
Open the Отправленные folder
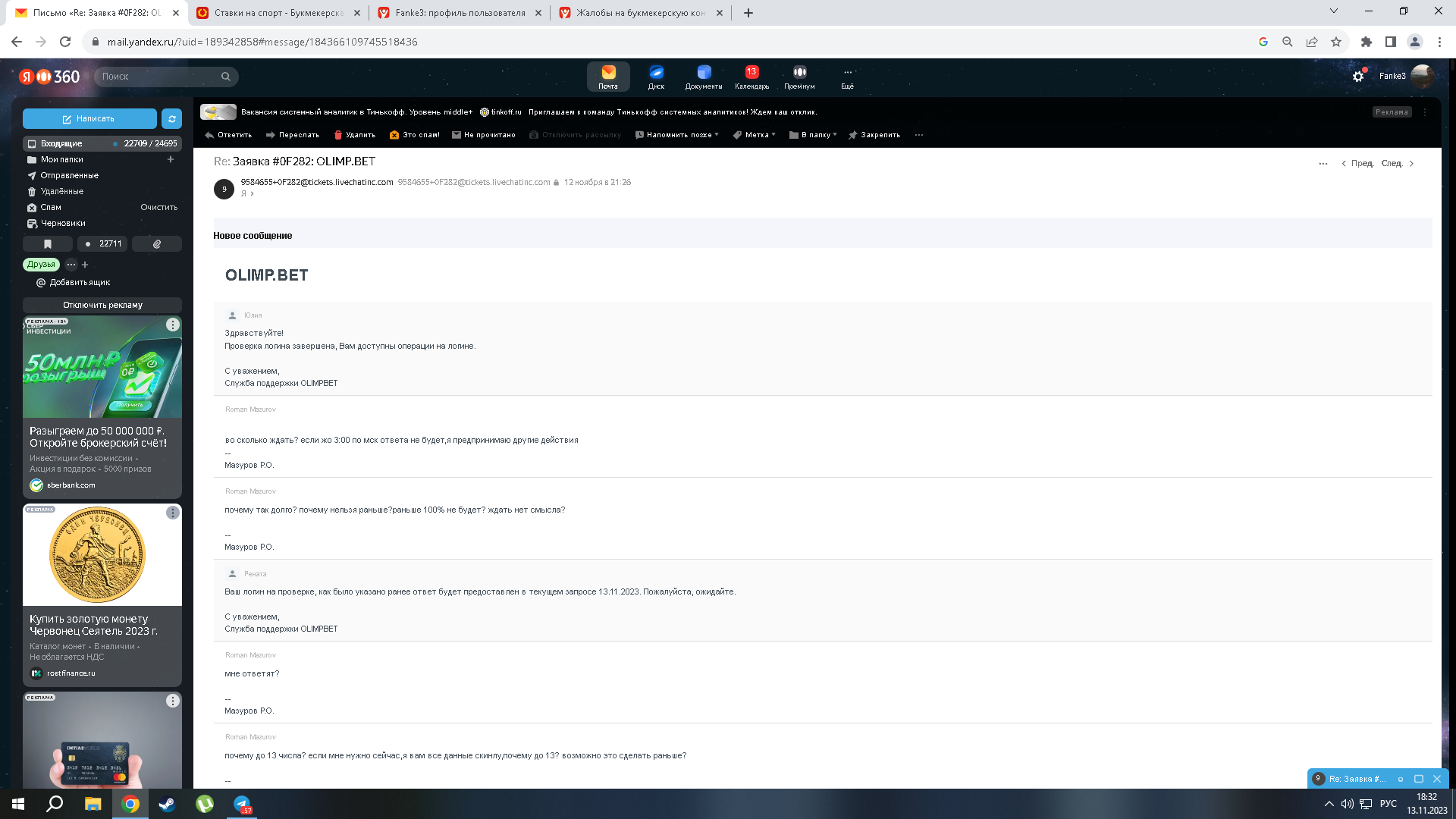69,175
